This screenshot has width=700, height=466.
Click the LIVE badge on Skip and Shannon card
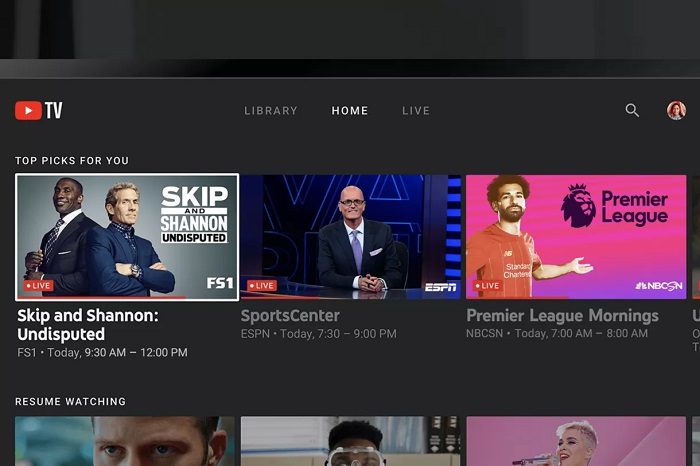point(38,285)
